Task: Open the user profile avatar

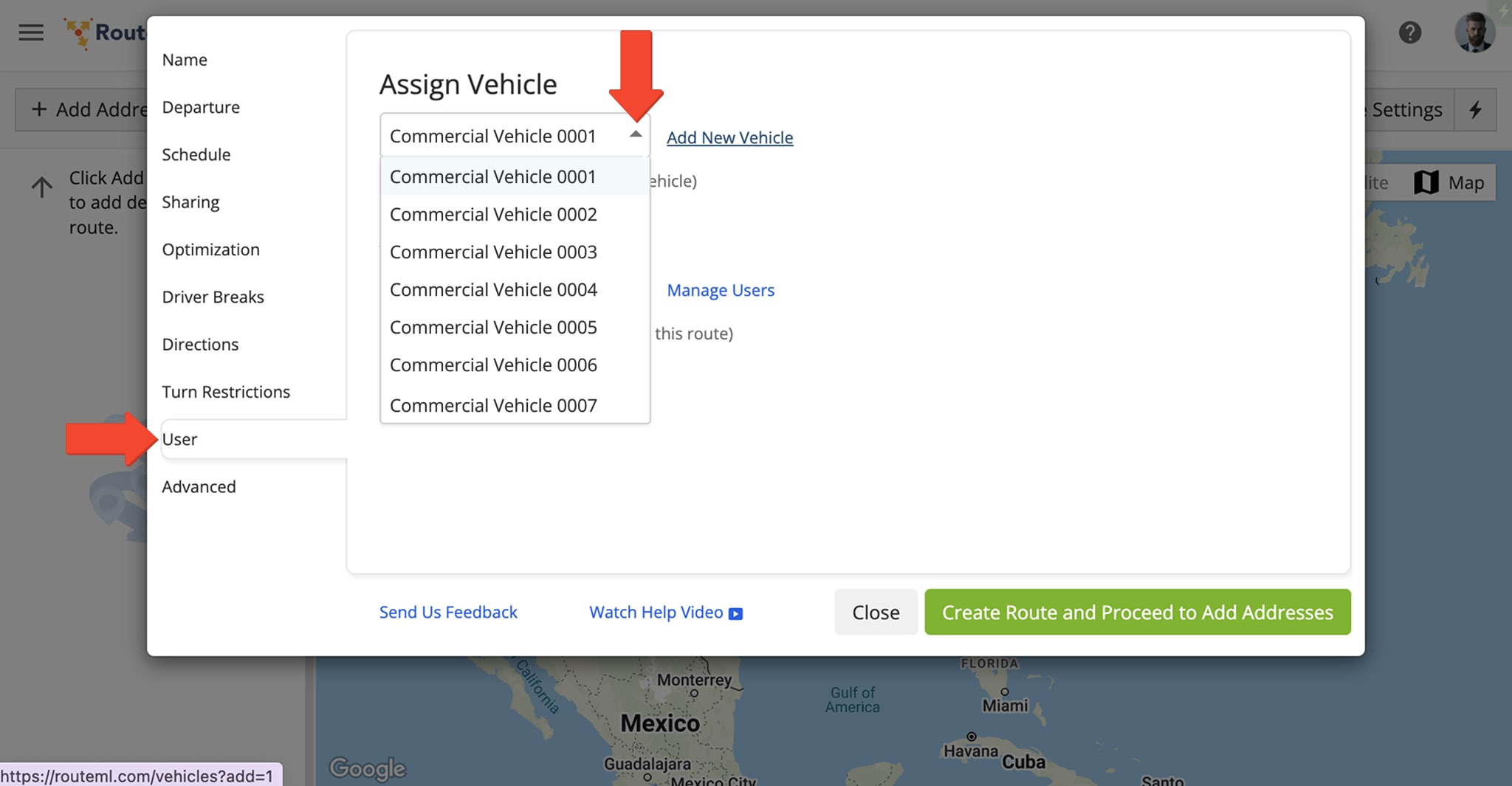Action: 1474,32
